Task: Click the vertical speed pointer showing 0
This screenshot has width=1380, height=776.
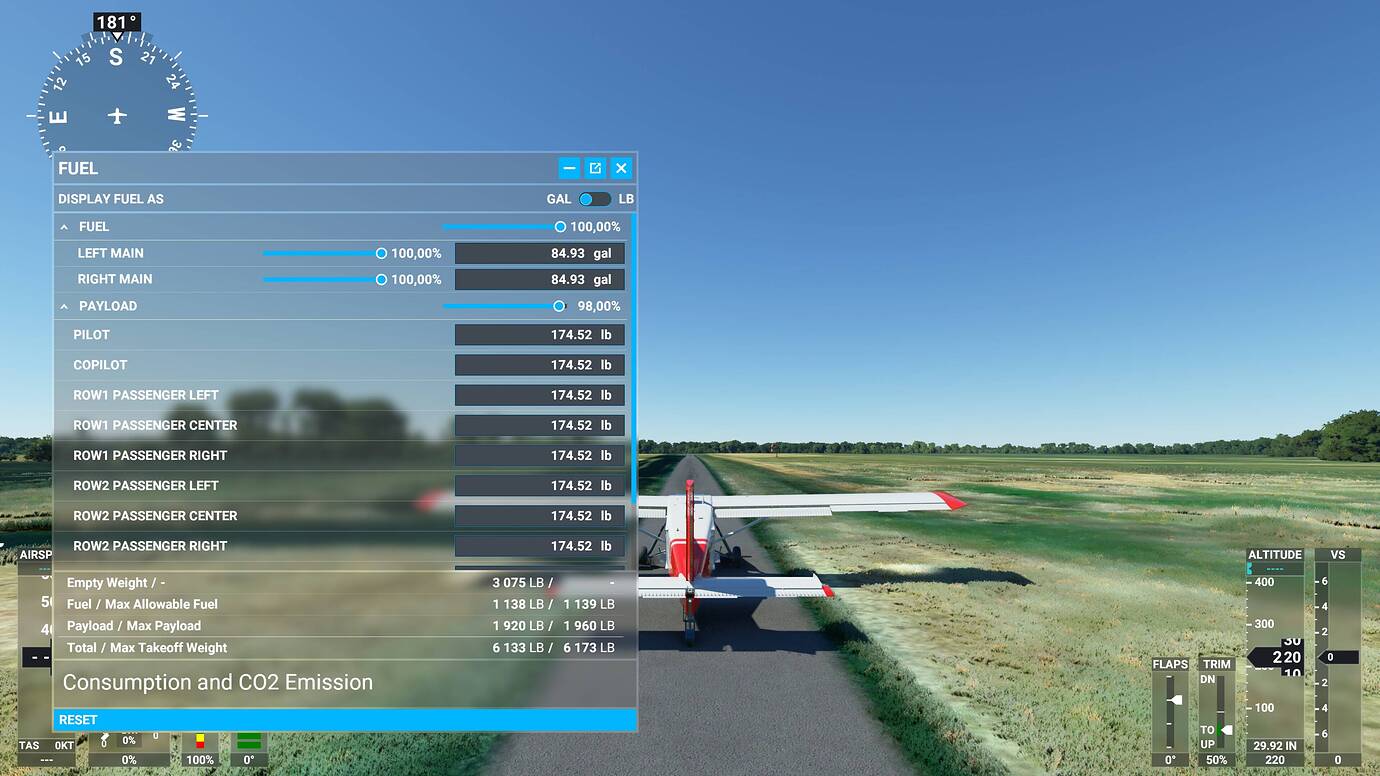Action: (1338, 657)
